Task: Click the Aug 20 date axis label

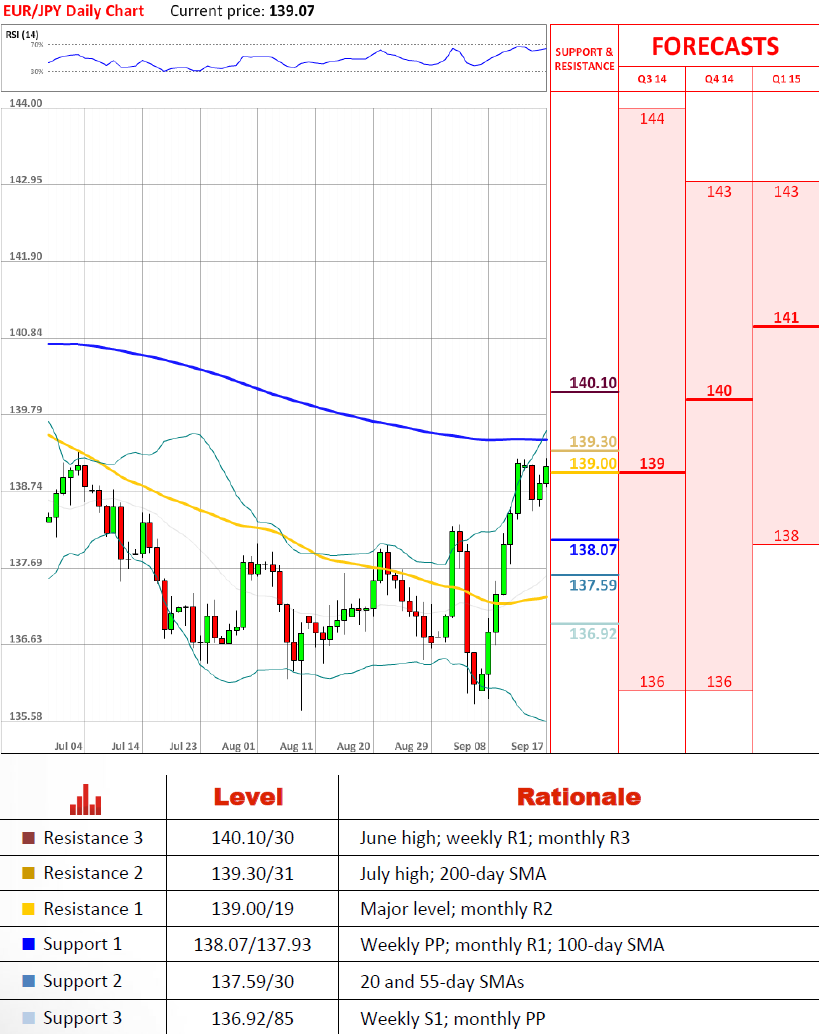Action: point(353,746)
